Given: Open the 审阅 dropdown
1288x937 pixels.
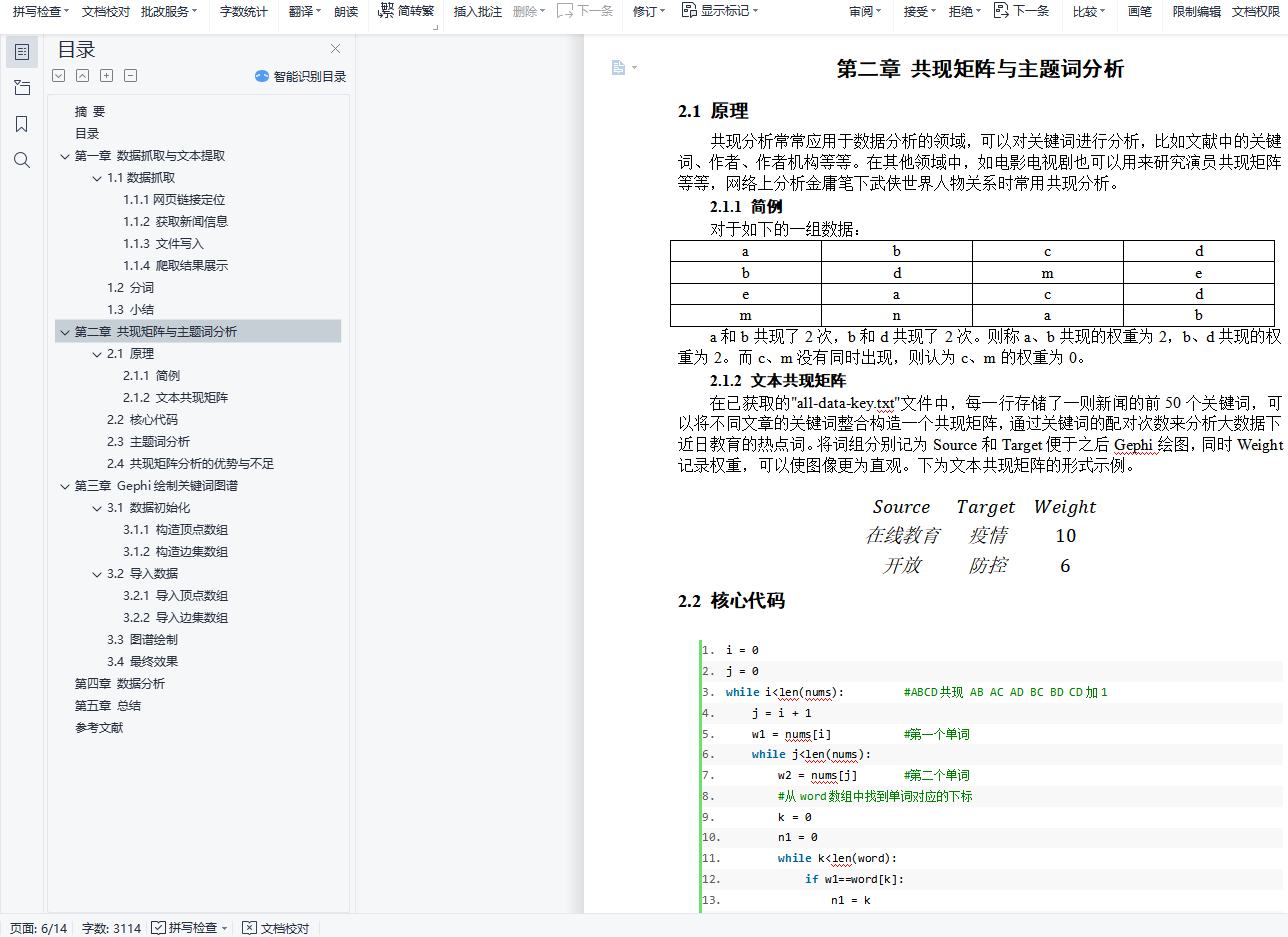Looking at the screenshot, I should (865, 12).
